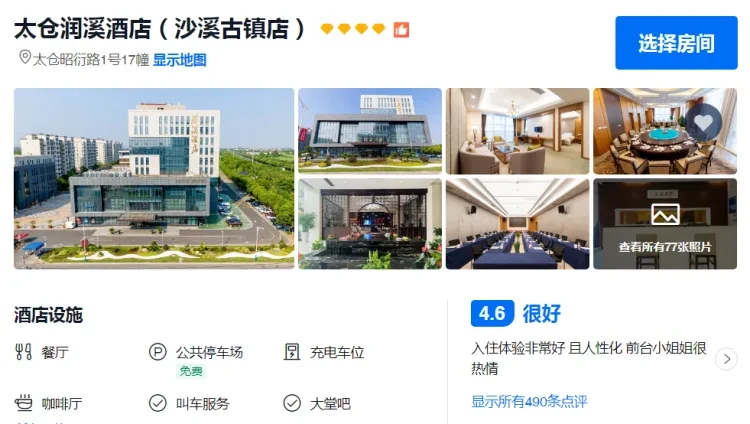
Task: Open the conference room thumbnail
Action: (x=518, y=223)
